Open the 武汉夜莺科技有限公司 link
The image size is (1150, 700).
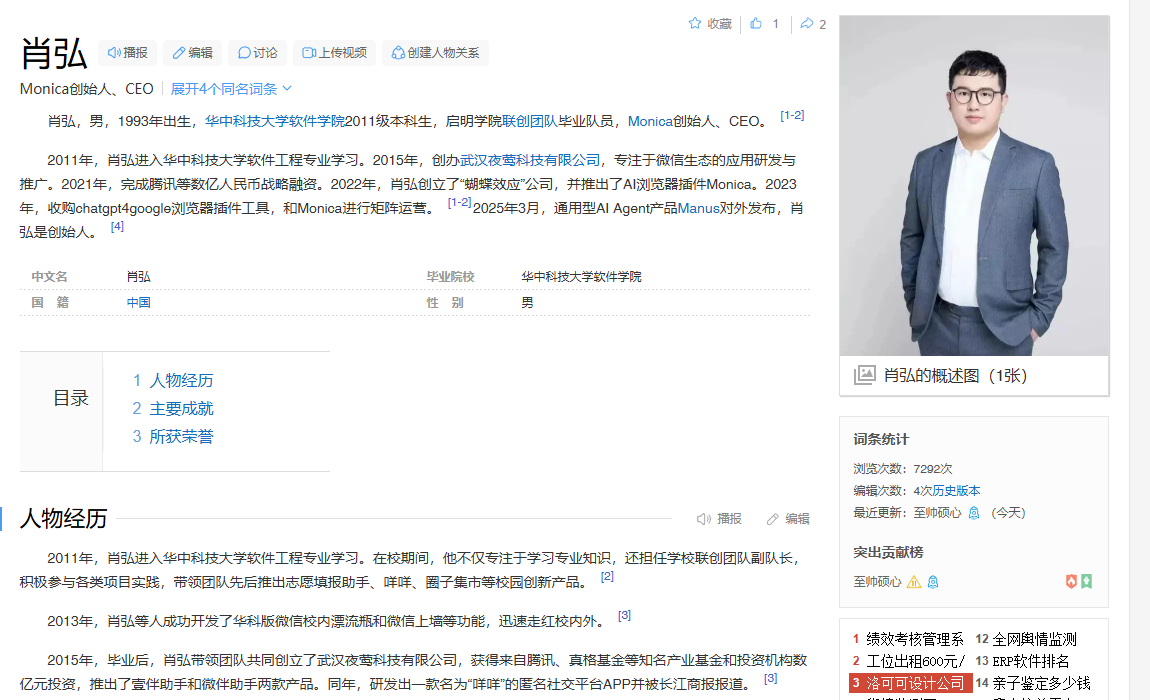coord(530,160)
